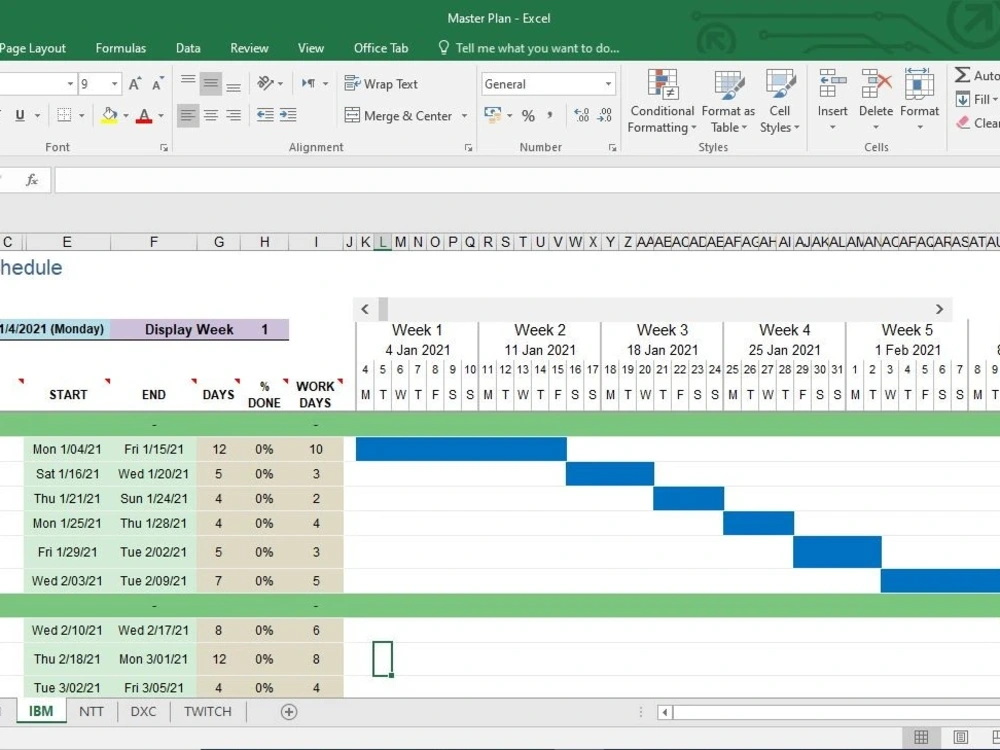Click Merge & Center

click(398, 115)
